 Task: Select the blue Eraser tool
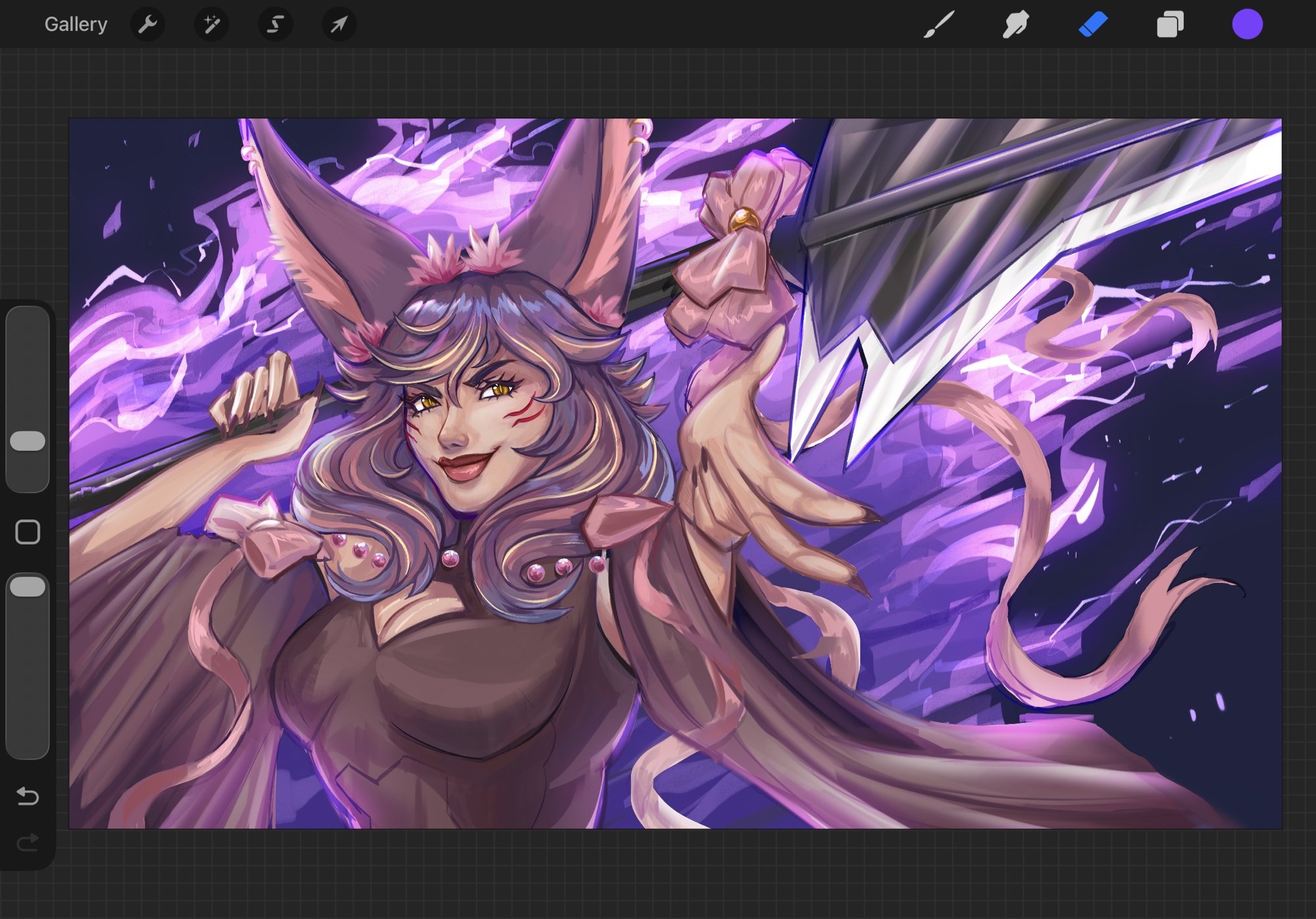(1093, 24)
